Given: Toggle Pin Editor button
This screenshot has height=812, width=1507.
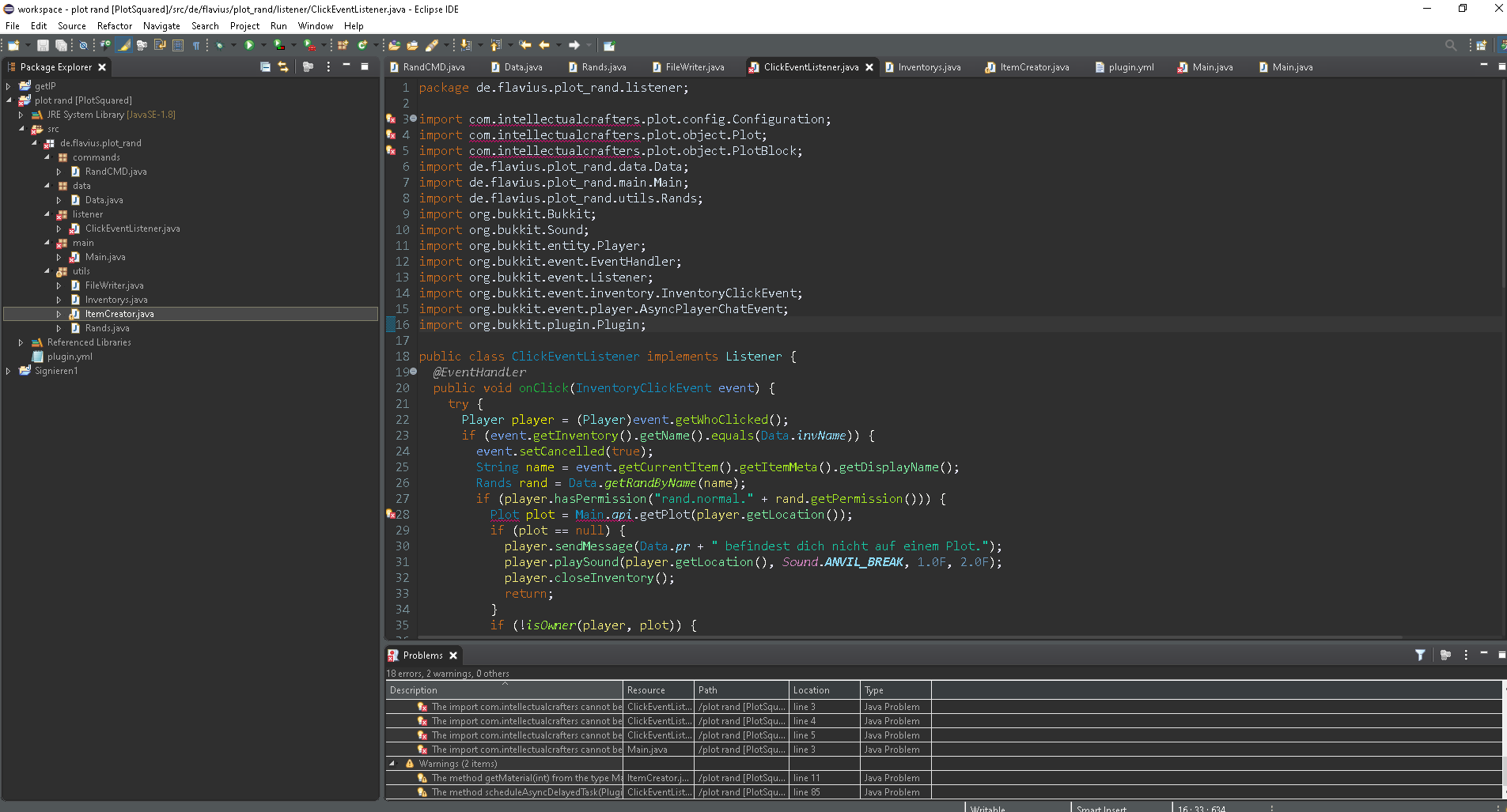Looking at the screenshot, I should click(x=608, y=45).
